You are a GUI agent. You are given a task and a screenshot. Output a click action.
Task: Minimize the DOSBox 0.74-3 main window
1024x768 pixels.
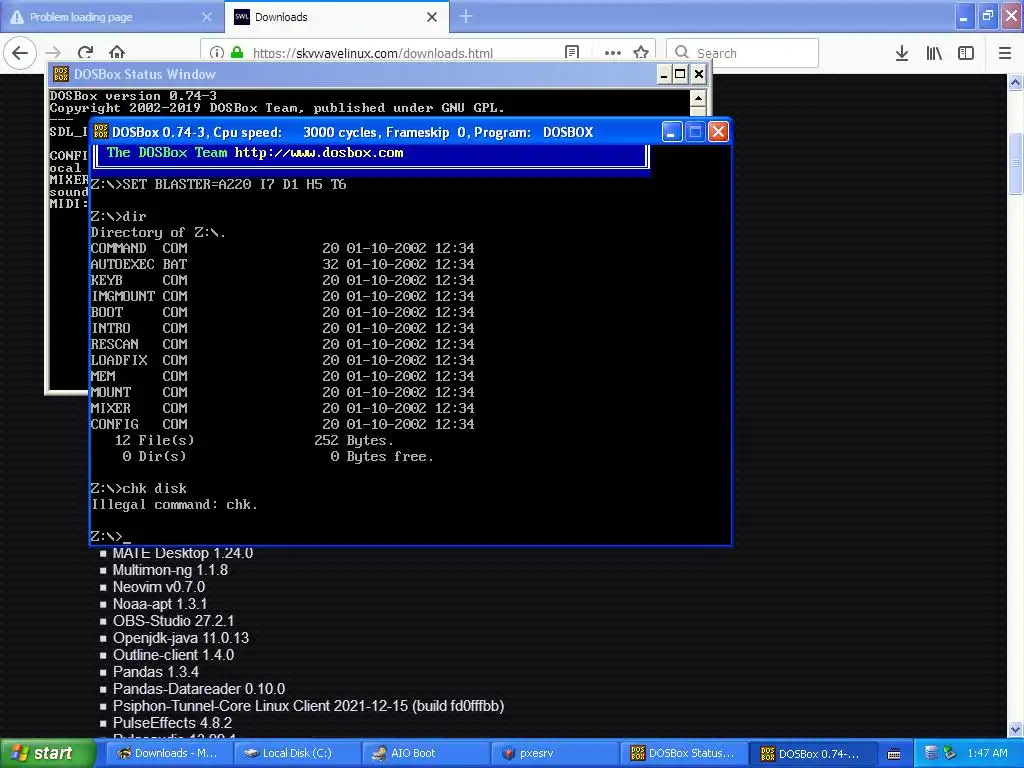click(671, 132)
